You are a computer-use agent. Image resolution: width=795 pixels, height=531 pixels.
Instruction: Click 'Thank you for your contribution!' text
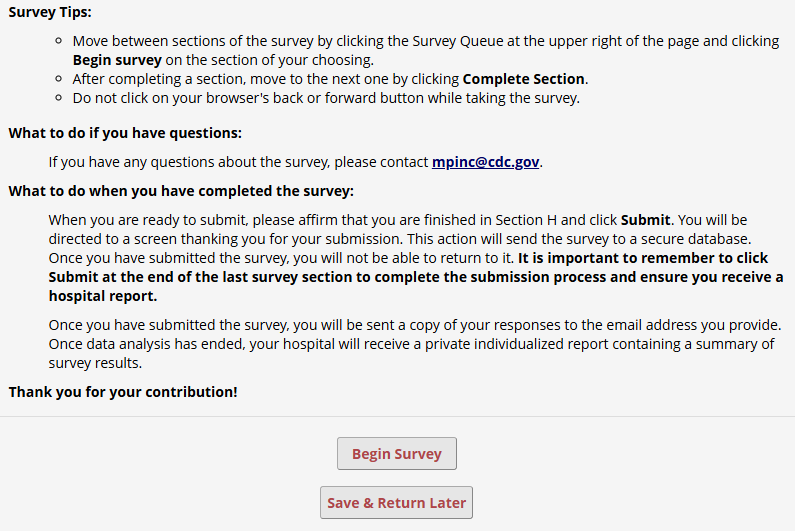coord(123,392)
